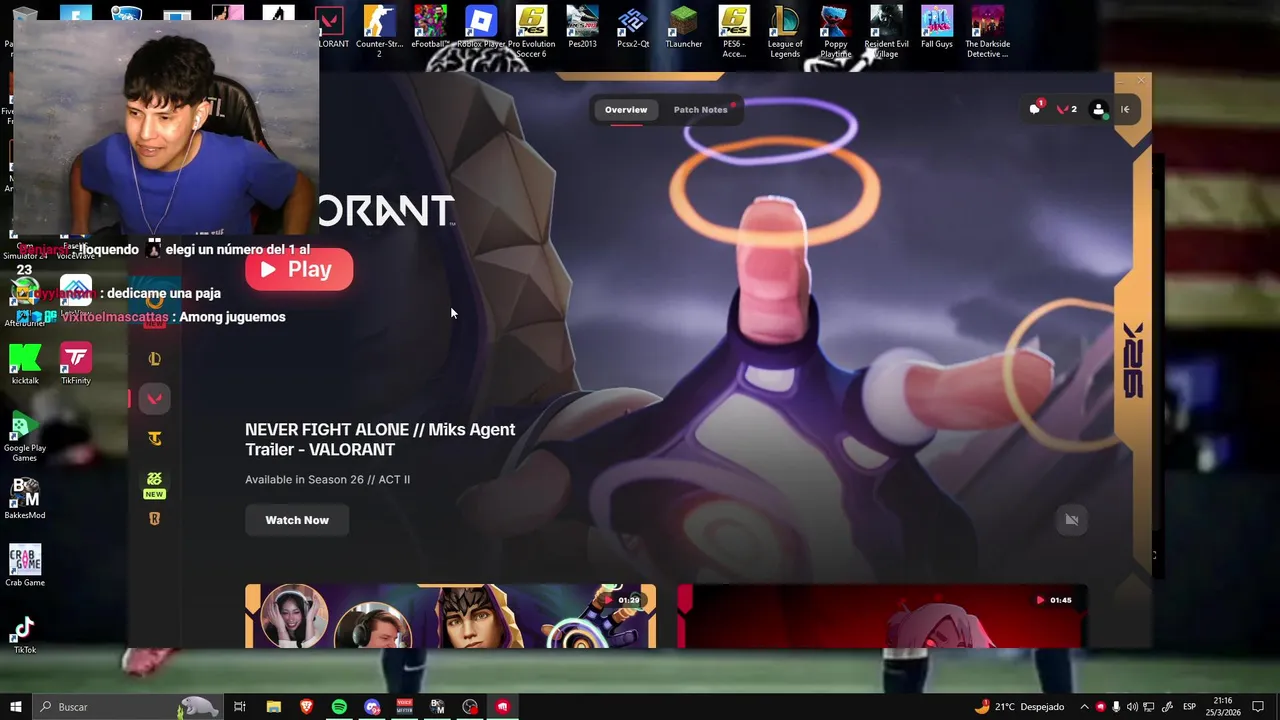Image resolution: width=1280 pixels, height=720 pixels.
Task: Open Google Play Games desktop shortcut
Action: click(x=25, y=437)
